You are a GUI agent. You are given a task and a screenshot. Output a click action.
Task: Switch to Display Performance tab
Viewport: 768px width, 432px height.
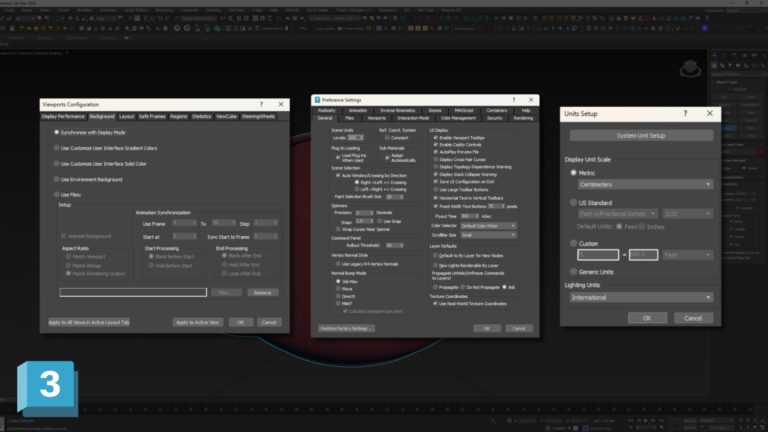click(x=63, y=117)
